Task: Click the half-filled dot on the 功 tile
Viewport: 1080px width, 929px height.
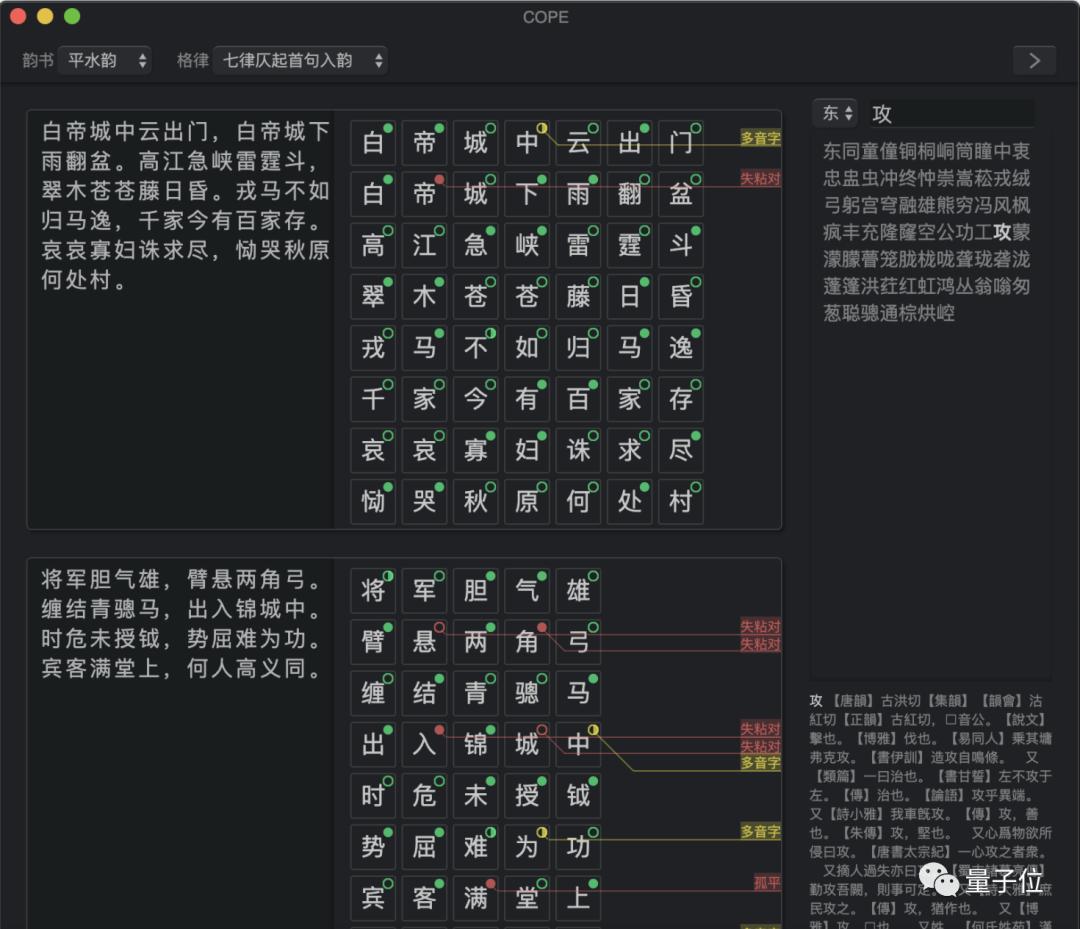Action: pos(592,832)
